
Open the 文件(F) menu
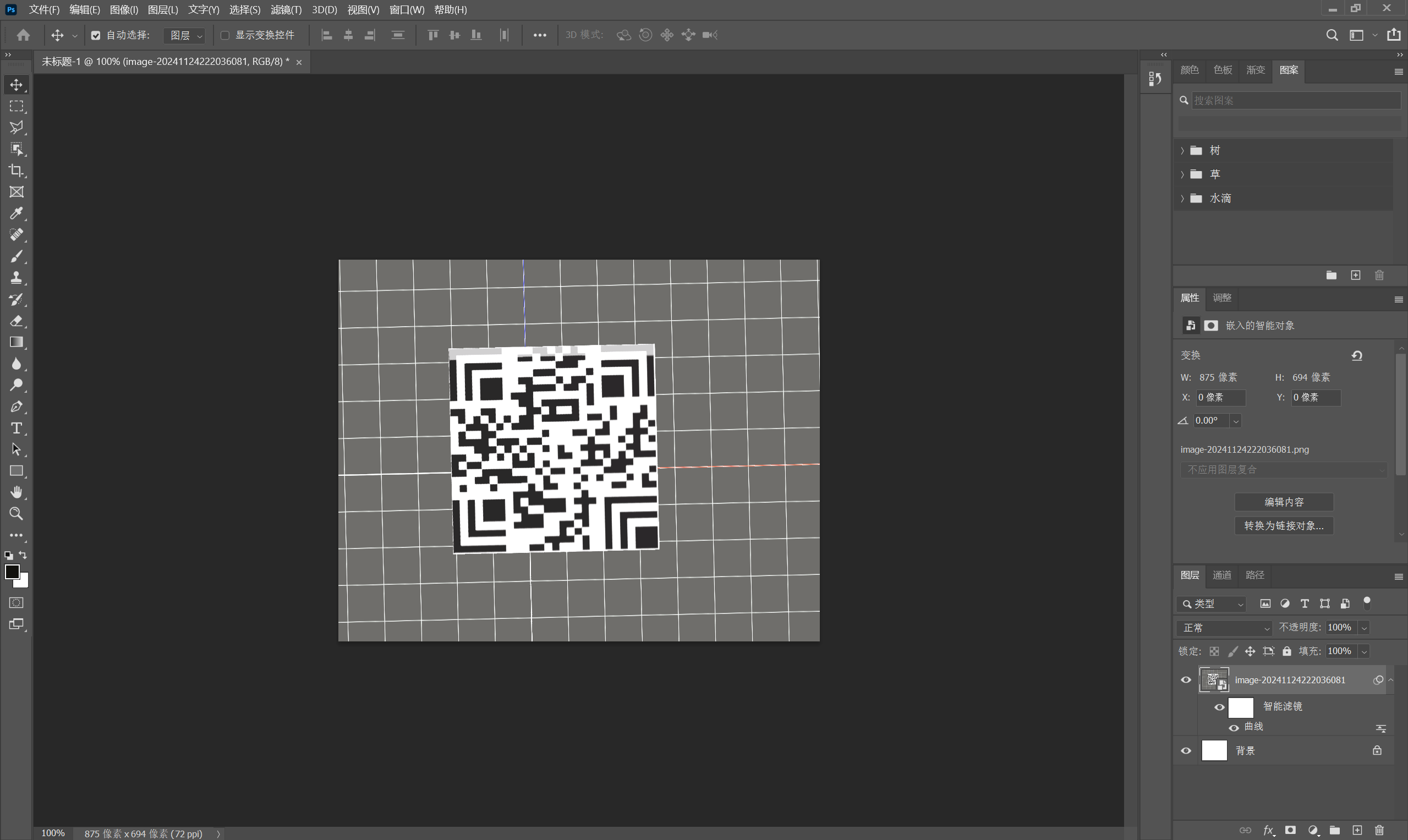(x=44, y=9)
